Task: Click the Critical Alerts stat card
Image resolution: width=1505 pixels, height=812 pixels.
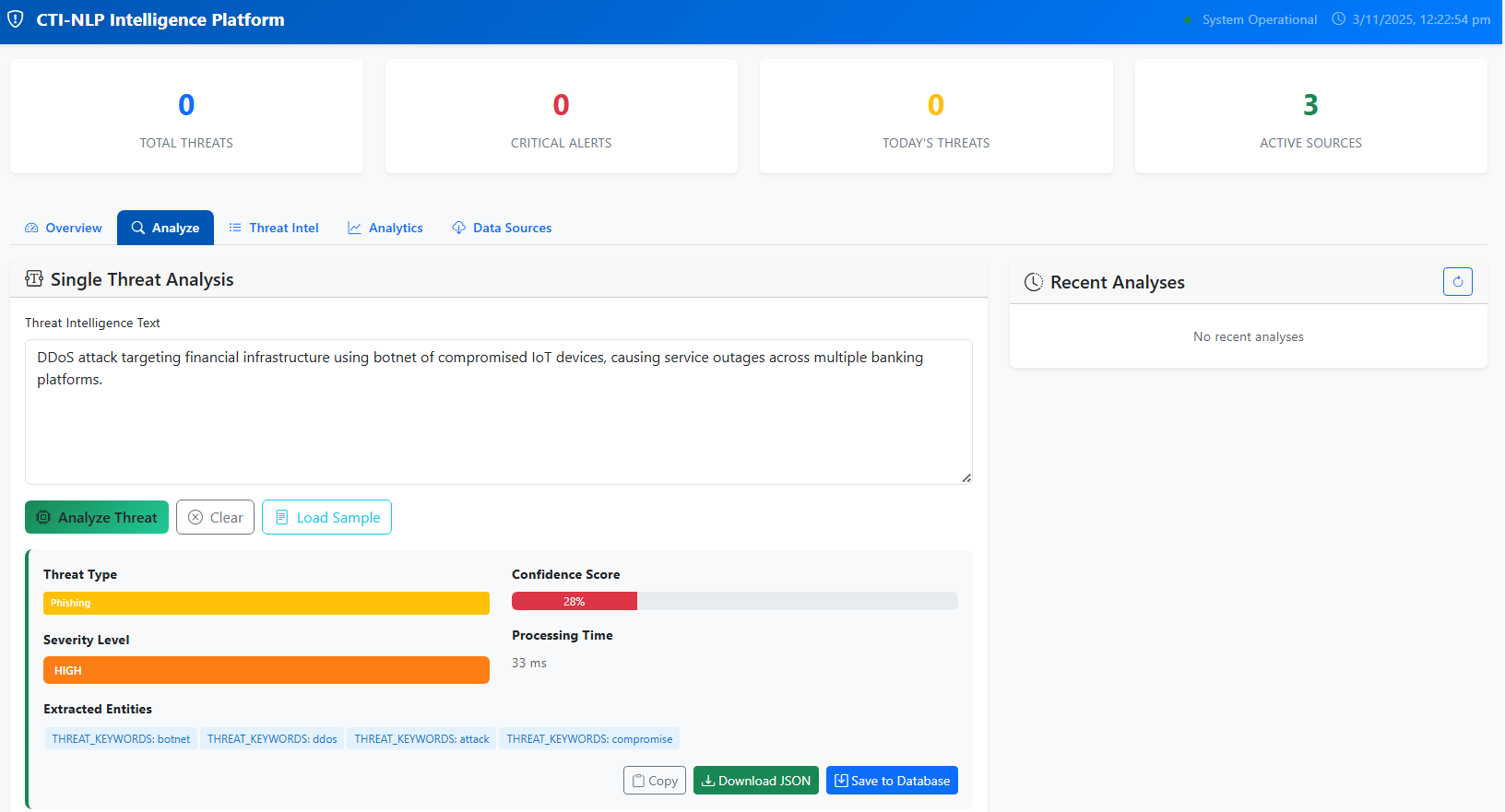Action: coord(562,116)
